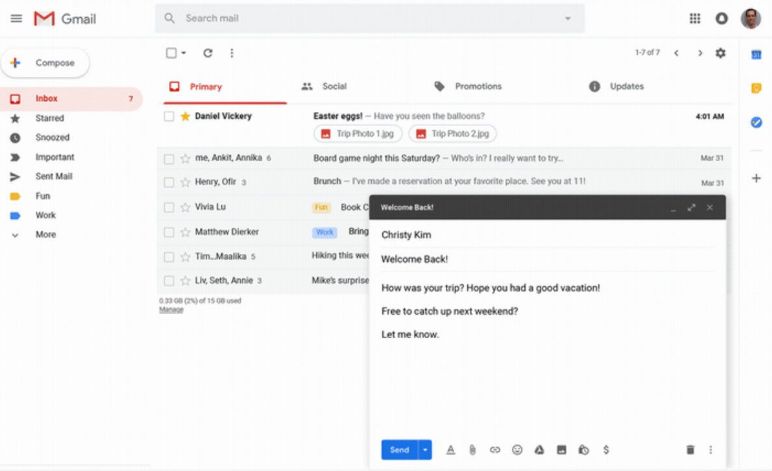Discard draft with the trash icon
Image resolution: width=772 pixels, height=471 pixels.
690,450
